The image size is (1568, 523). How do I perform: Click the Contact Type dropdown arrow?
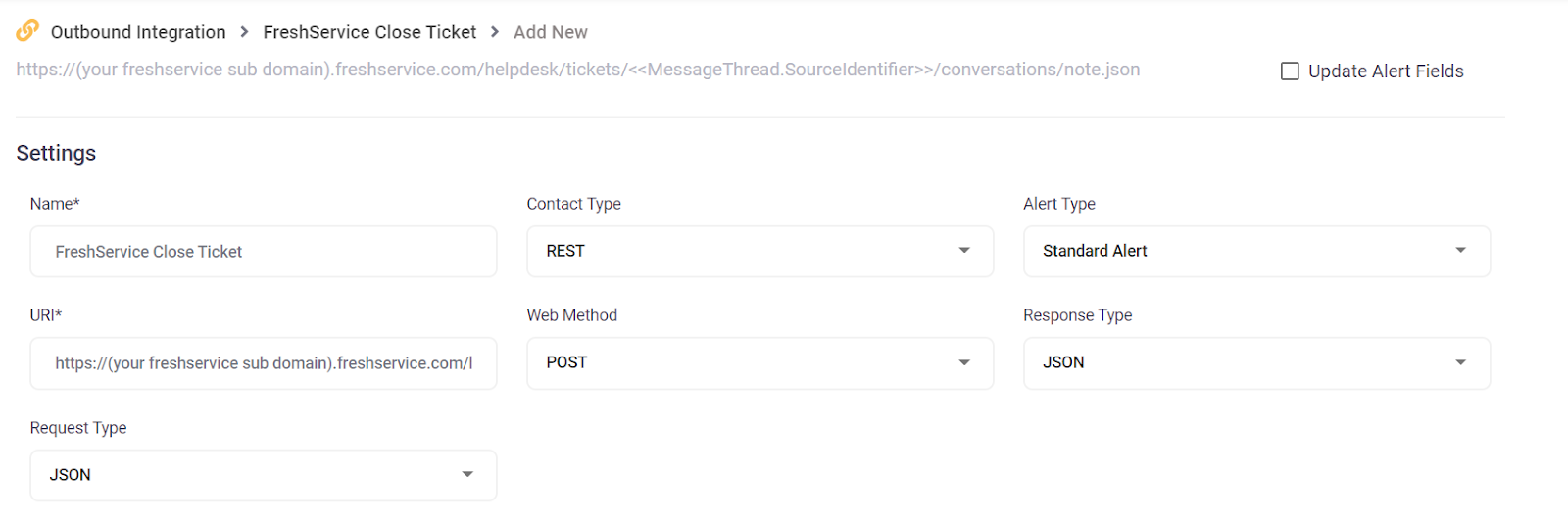point(964,251)
